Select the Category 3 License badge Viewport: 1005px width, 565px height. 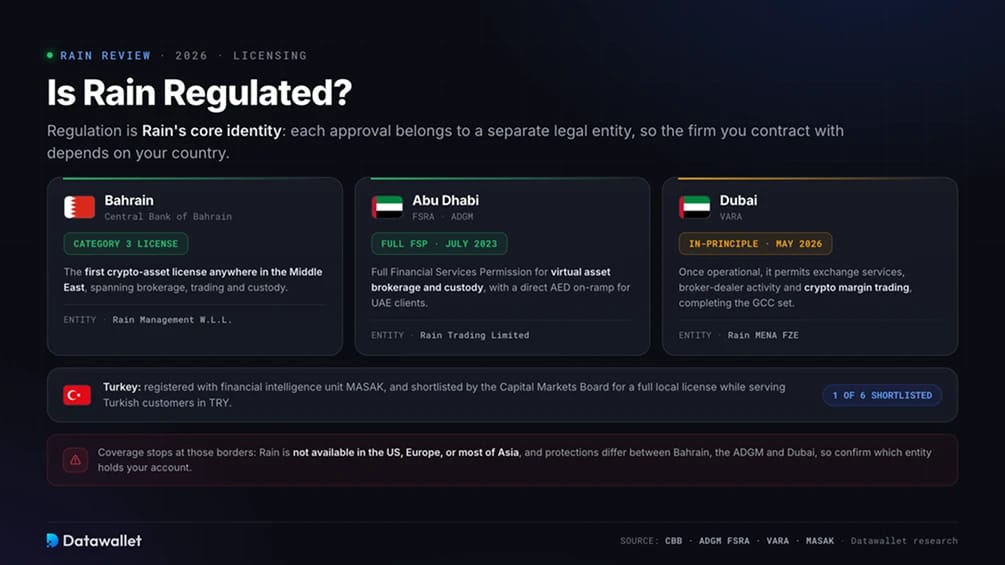coord(126,244)
